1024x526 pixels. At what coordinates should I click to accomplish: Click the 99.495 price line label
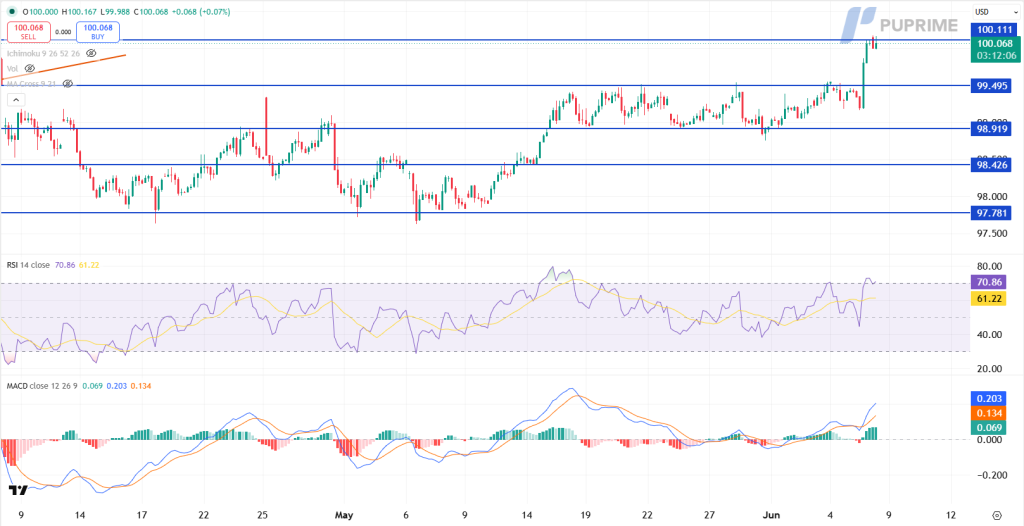991,86
